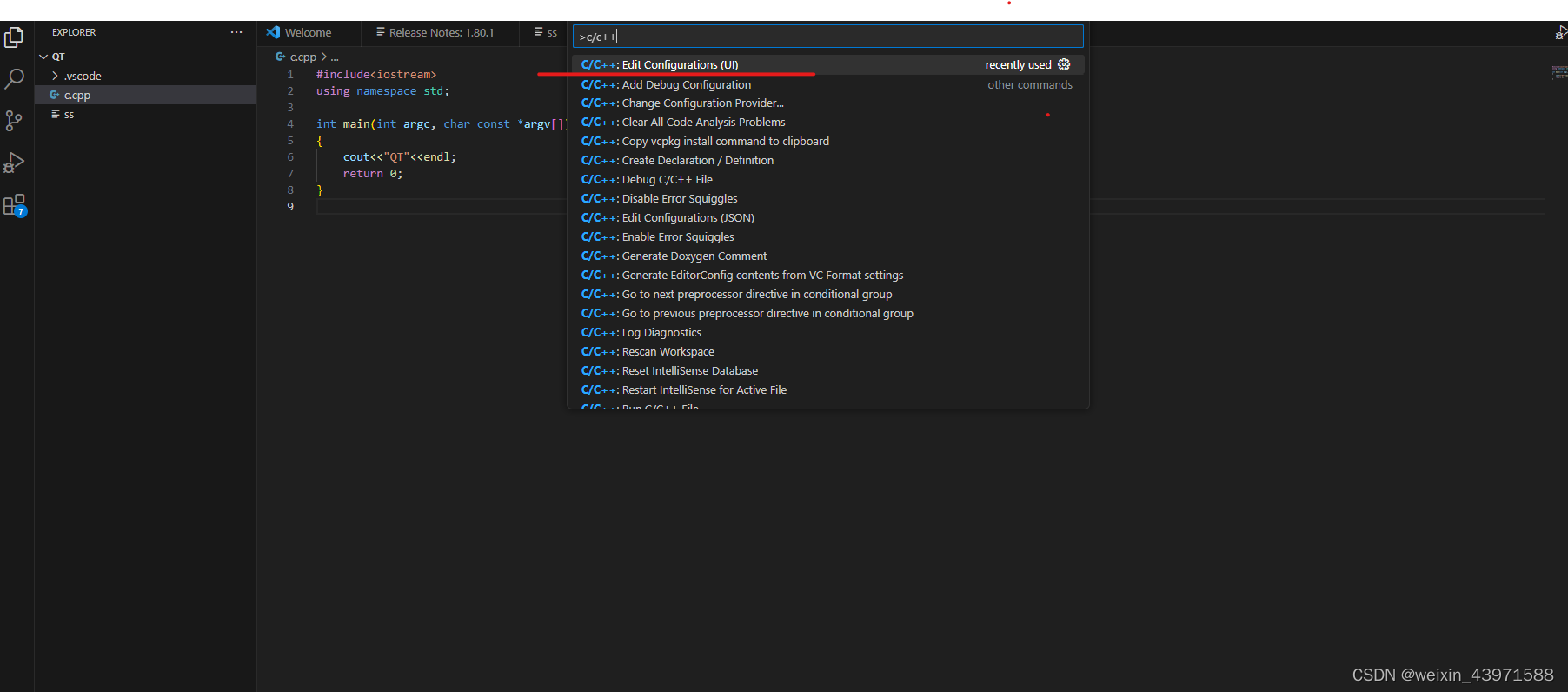This screenshot has width=1568, height=692.
Task: Switch to the ss editor tab
Action: 545,32
